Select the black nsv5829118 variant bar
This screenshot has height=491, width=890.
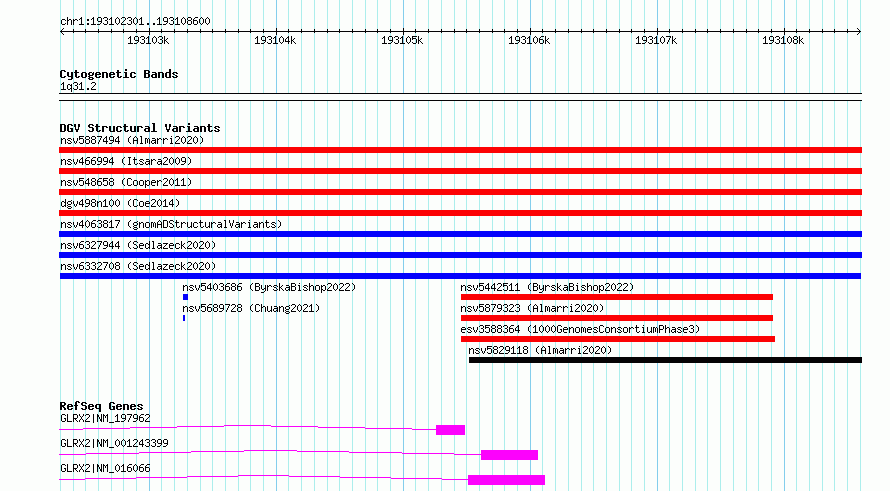(665, 360)
